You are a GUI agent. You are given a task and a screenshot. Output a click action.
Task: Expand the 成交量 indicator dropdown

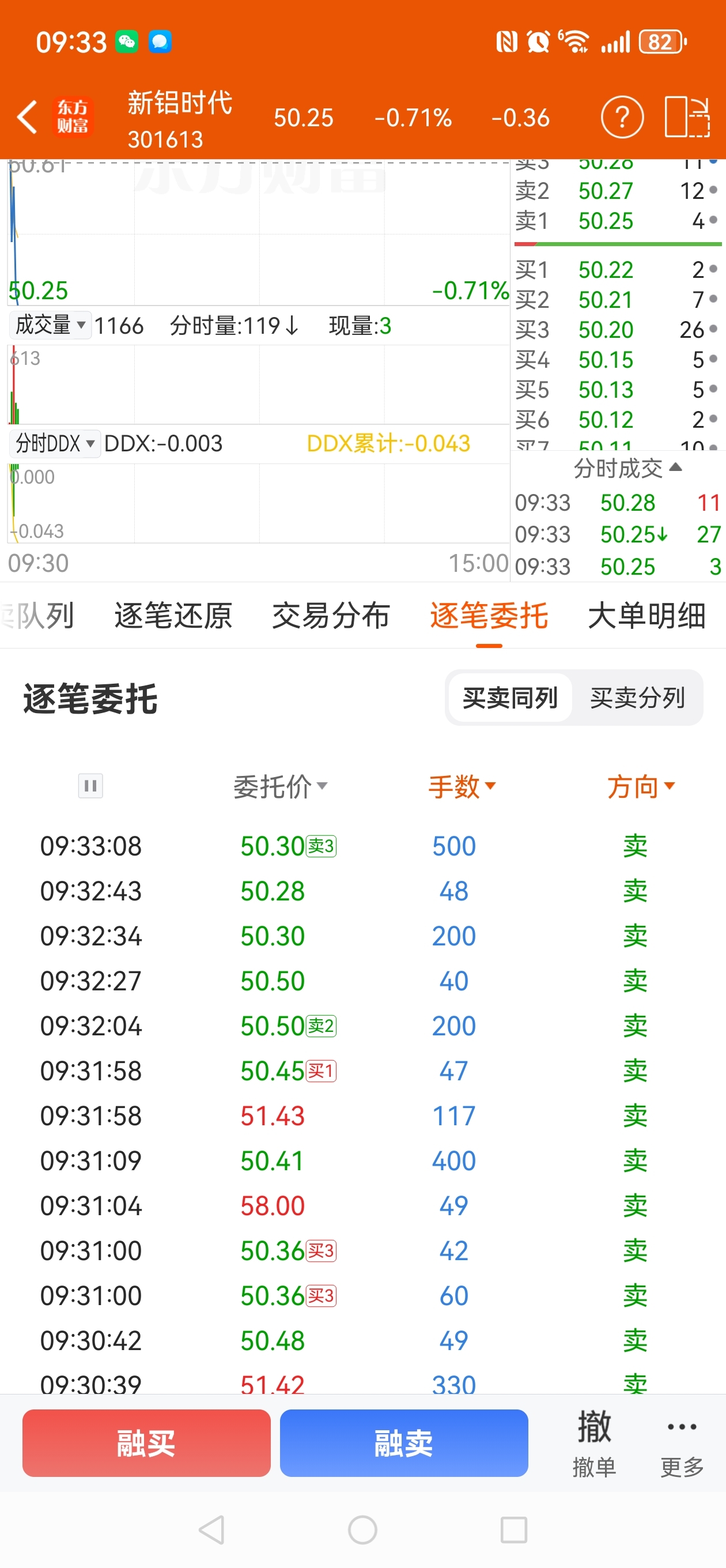pos(50,325)
